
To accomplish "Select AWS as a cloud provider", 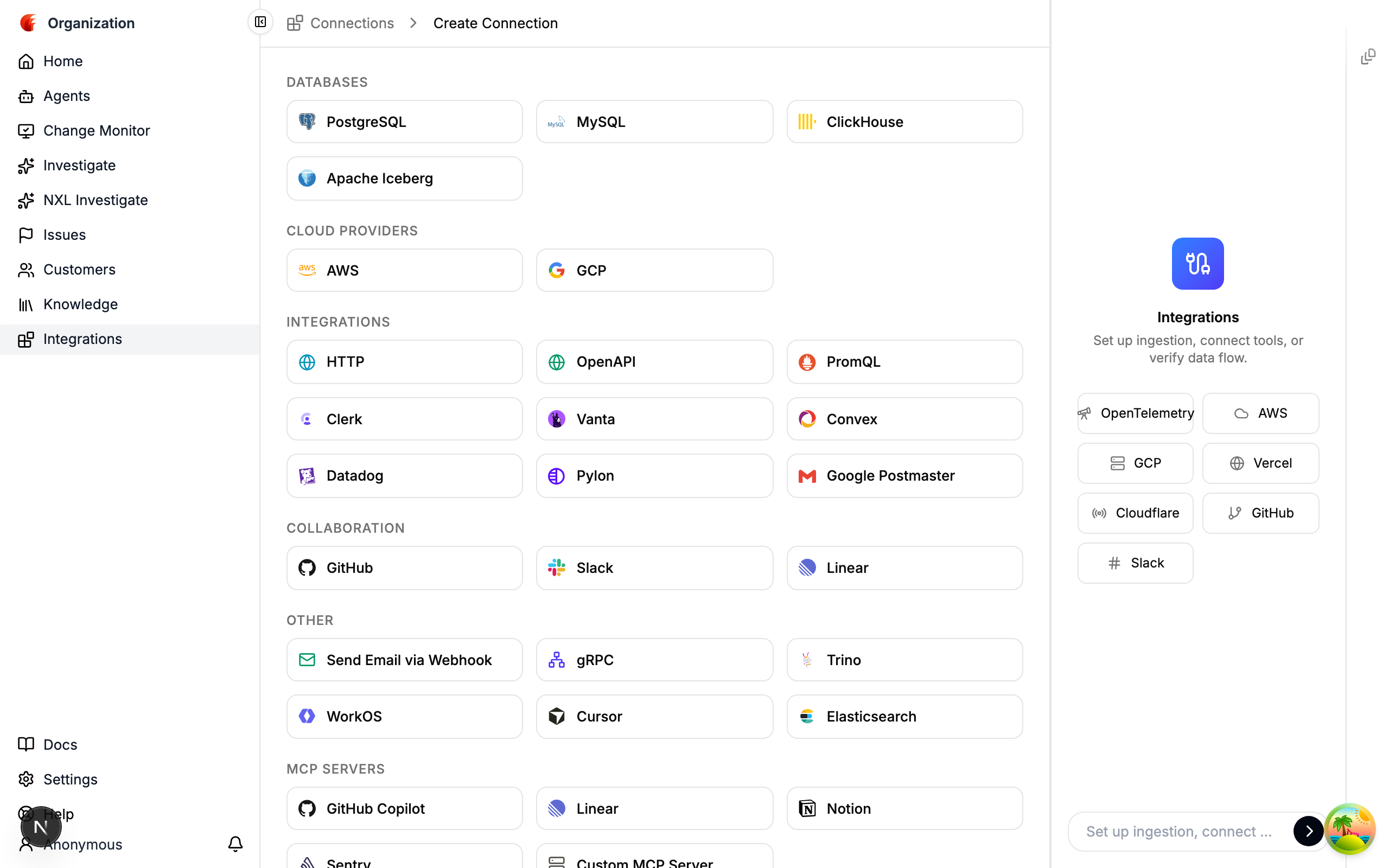I will pyautogui.click(x=404, y=270).
